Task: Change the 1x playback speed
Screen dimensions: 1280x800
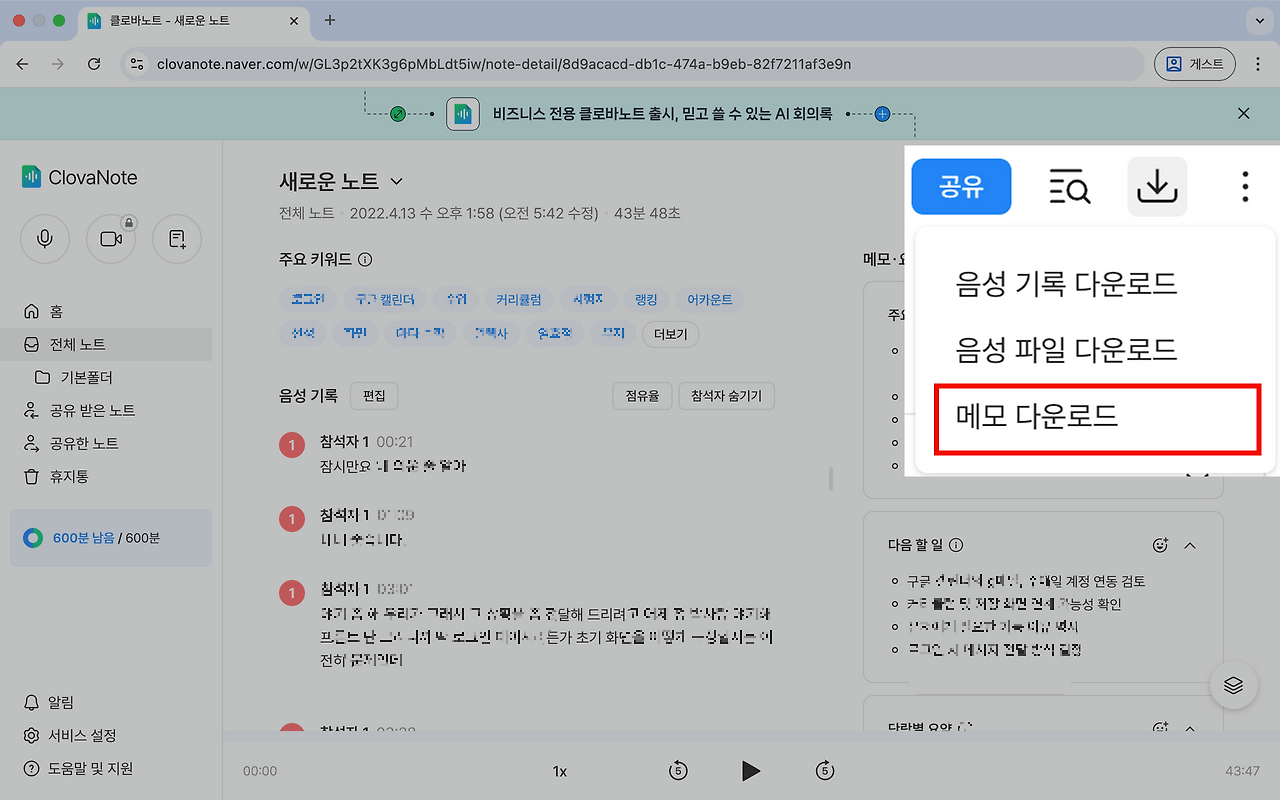Action: pyautogui.click(x=560, y=771)
